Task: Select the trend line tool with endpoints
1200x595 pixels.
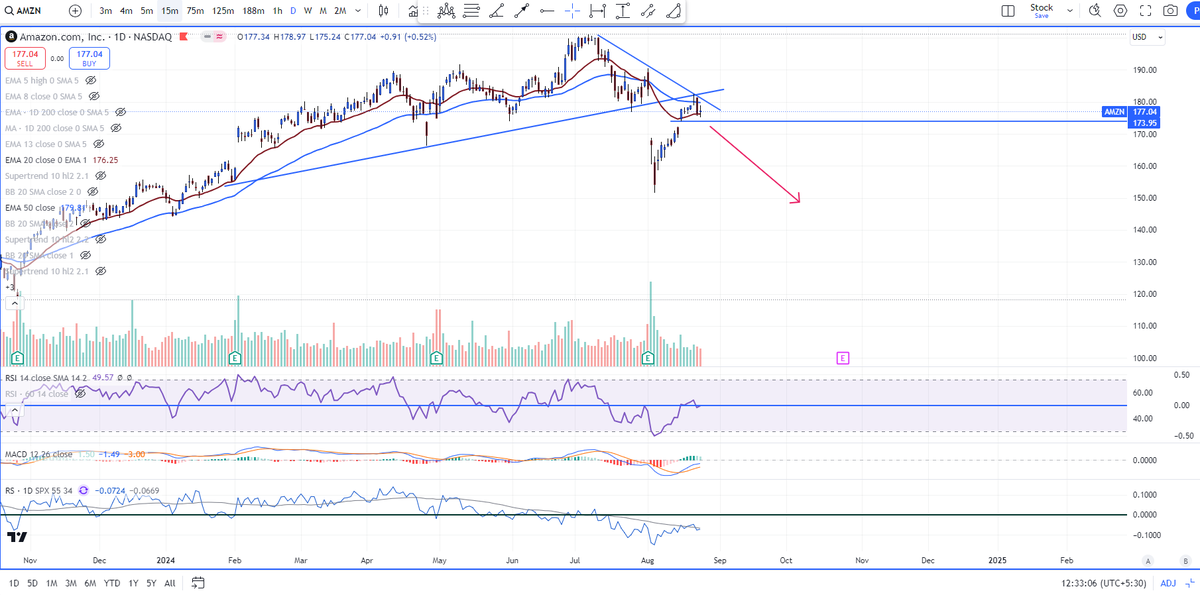Action: pos(521,11)
